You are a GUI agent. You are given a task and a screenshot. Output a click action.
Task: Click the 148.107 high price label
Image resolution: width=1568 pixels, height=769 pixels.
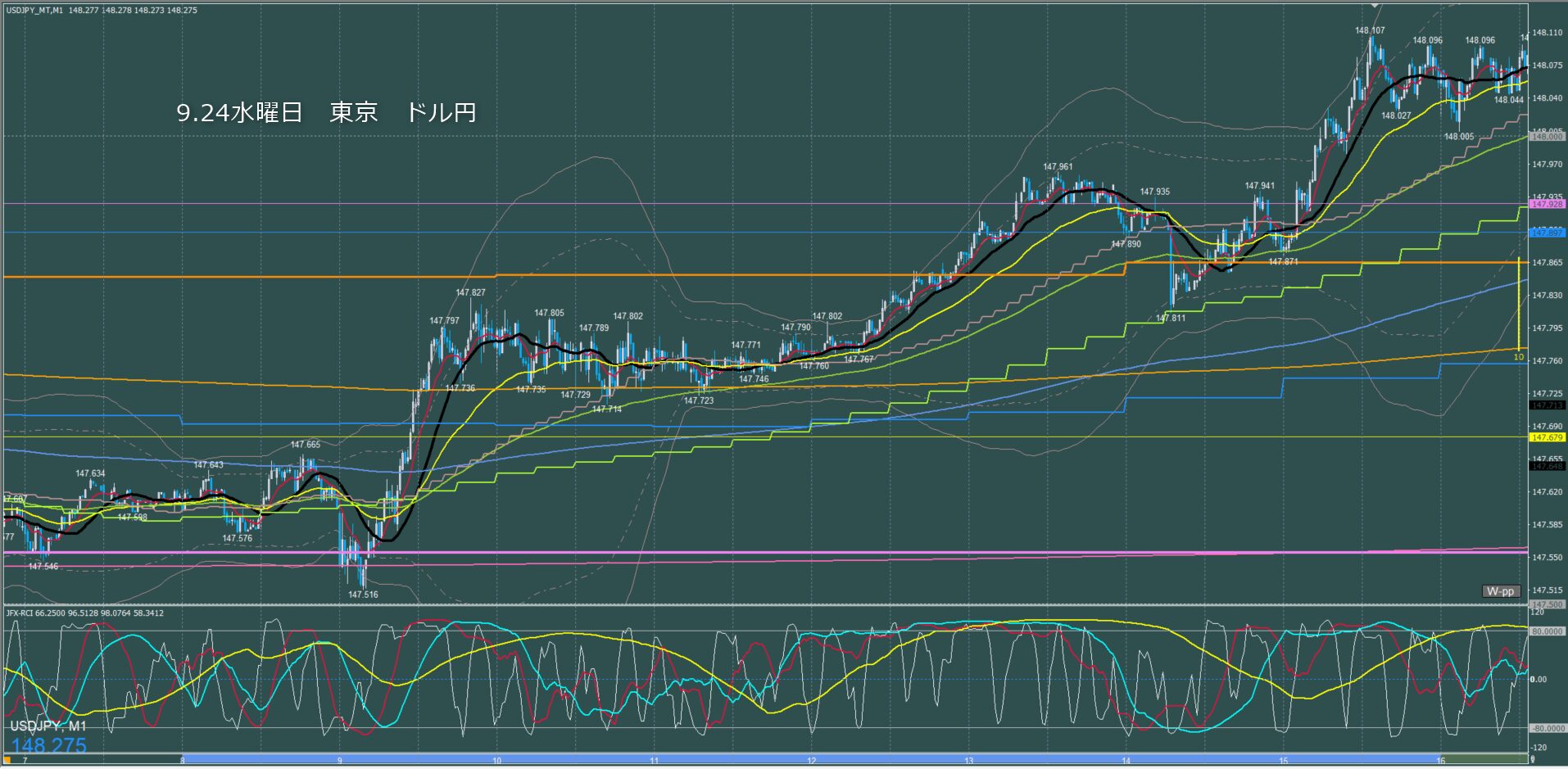[1370, 30]
